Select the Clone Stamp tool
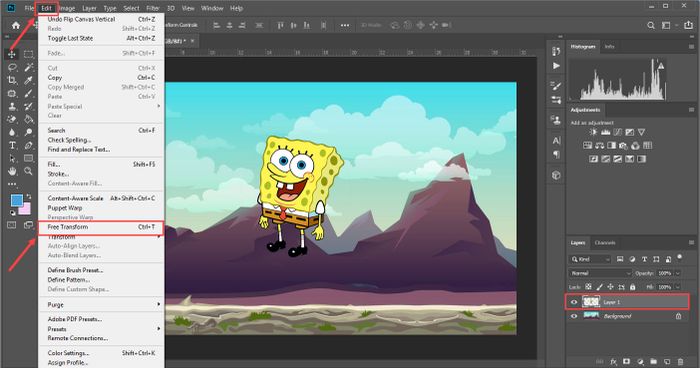Screen dimensions: 700x368 [x=12, y=106]
